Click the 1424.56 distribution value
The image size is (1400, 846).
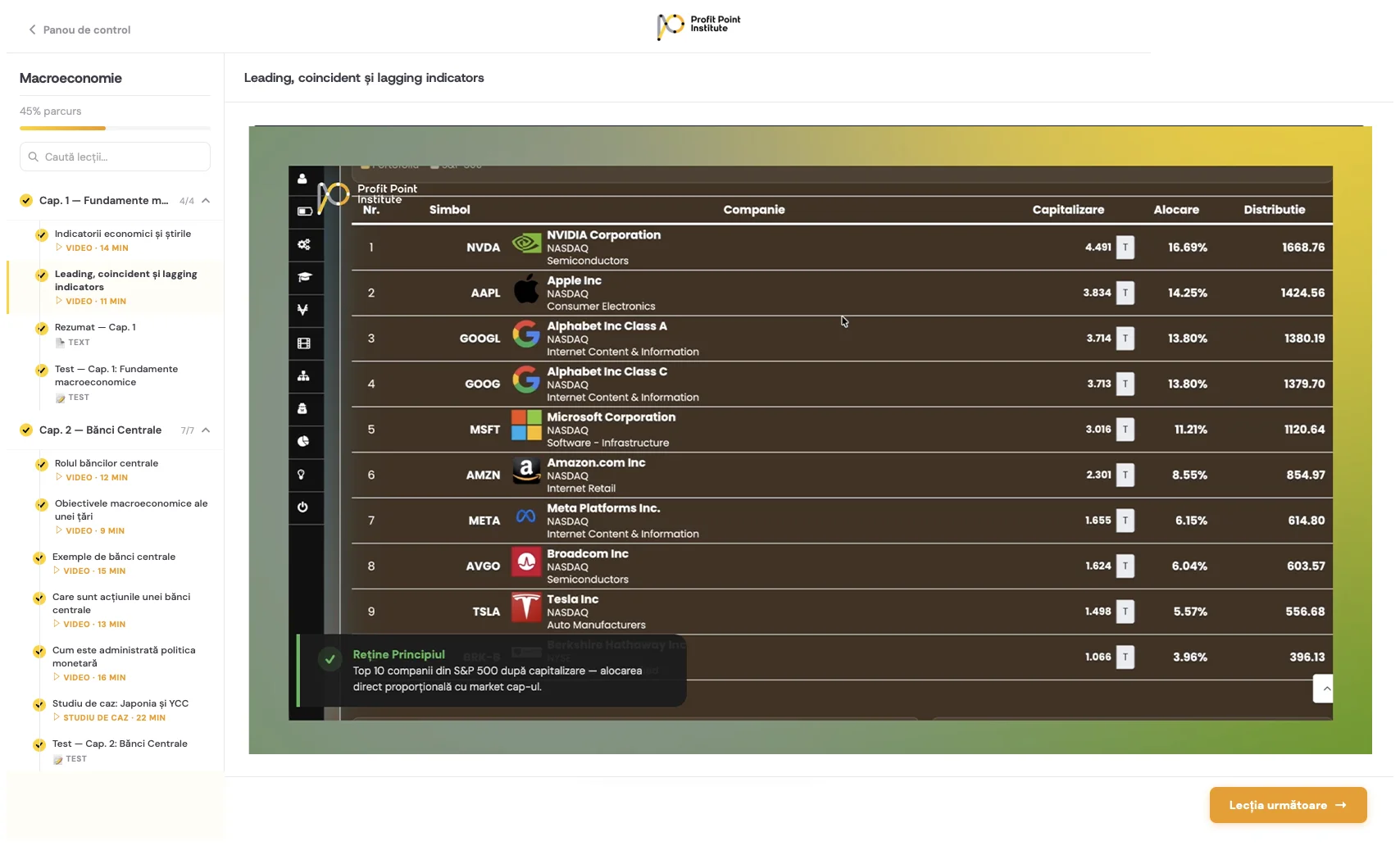pyautogui.click(x=1302, y=293)
